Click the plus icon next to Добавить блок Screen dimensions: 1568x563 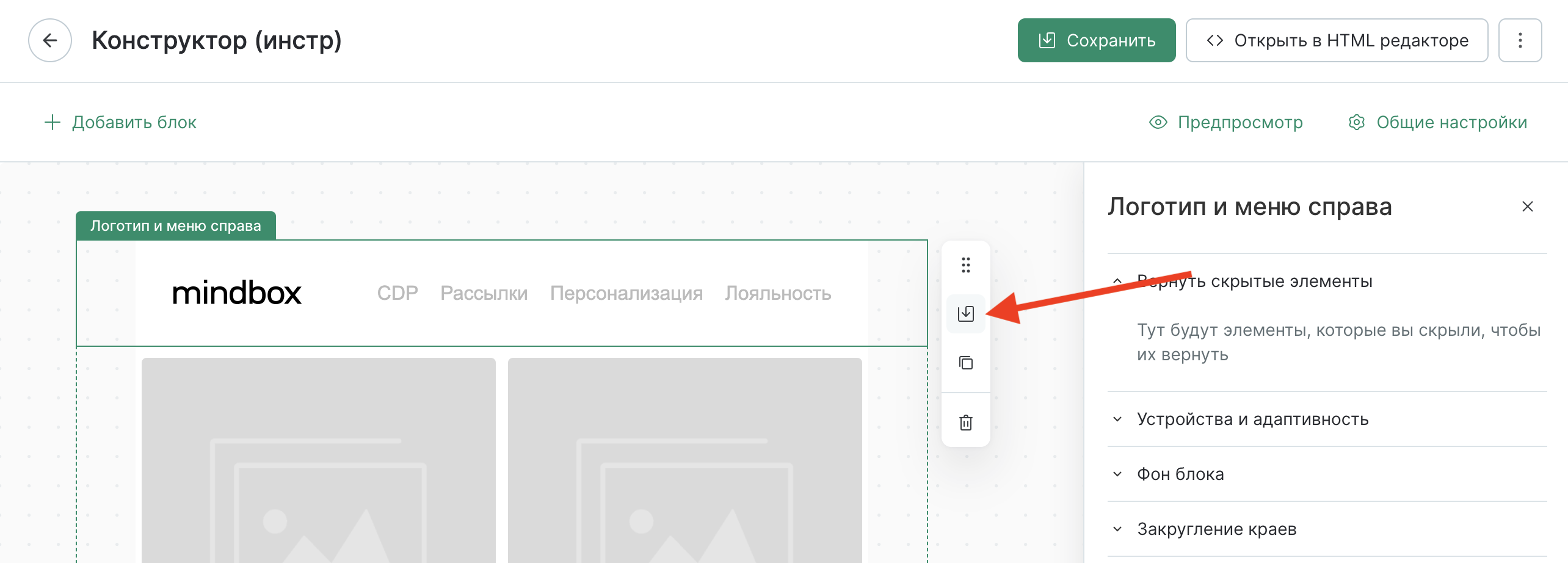pos(53,122)
